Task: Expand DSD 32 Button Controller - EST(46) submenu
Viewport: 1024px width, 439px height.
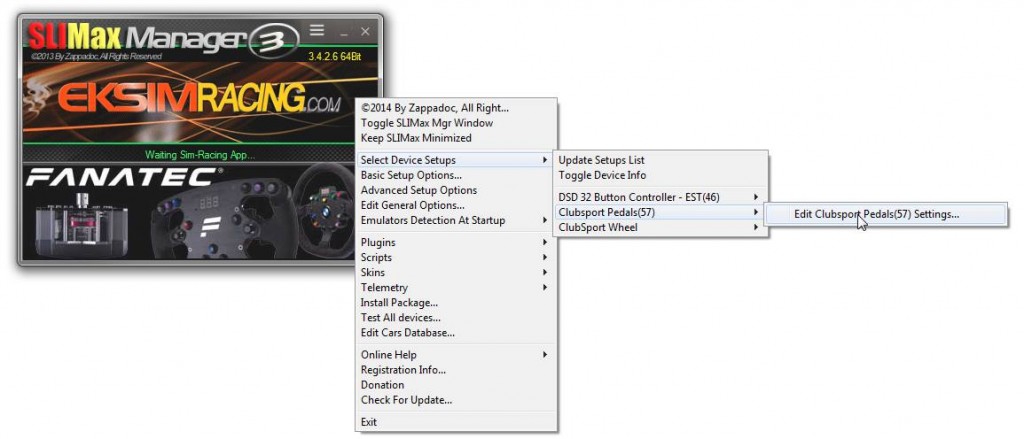Action: [x=660, y=197]
